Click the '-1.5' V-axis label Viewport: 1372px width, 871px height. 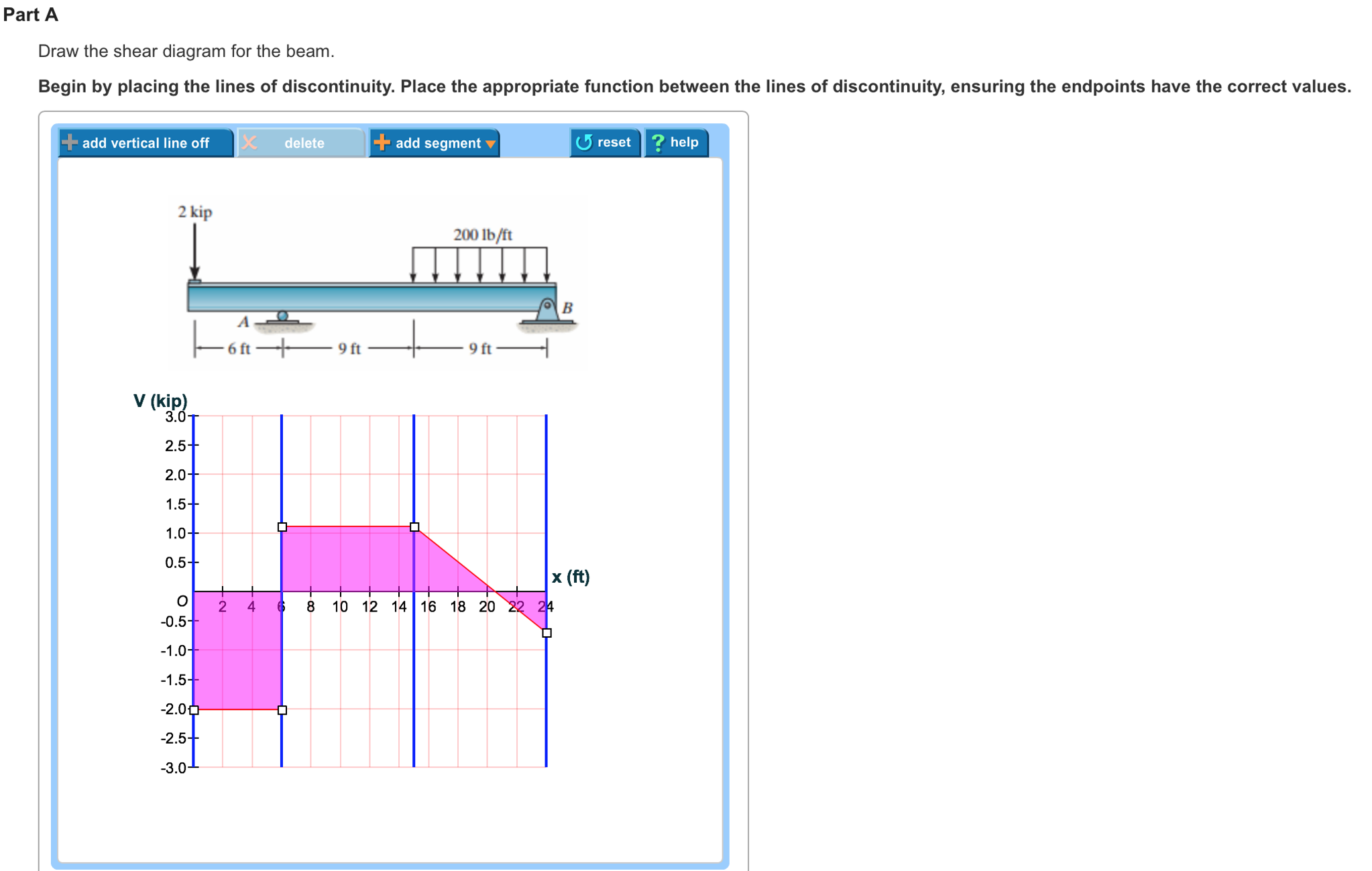pos(173,680)
